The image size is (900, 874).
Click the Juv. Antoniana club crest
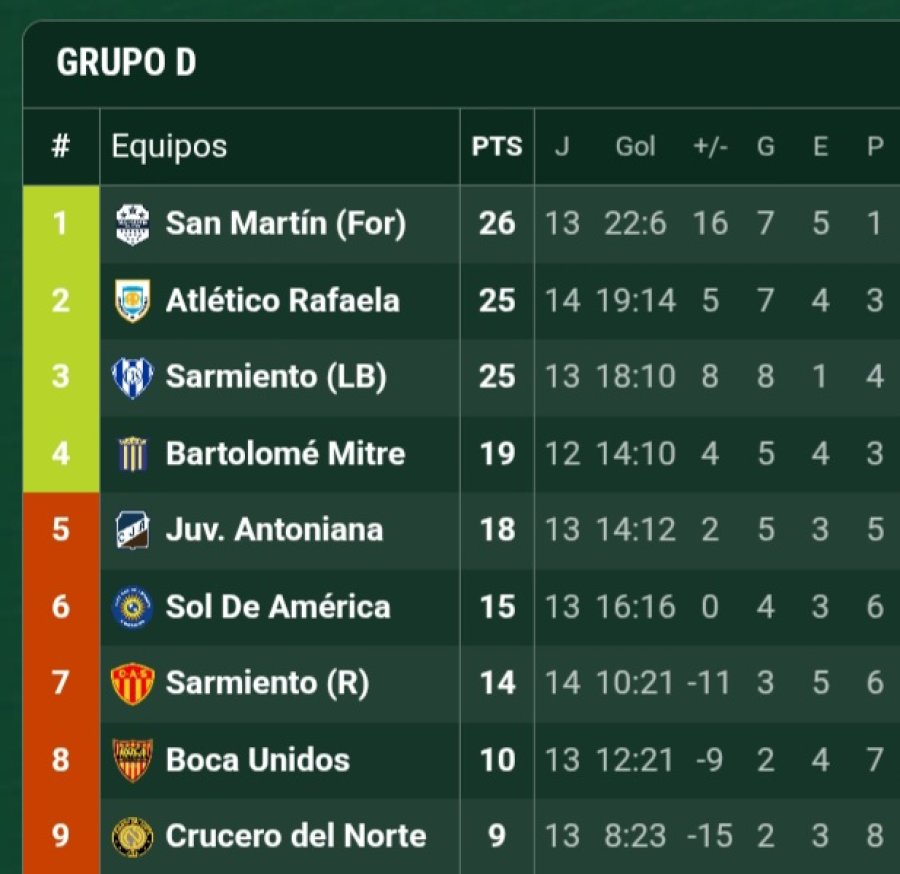[132, 530]
